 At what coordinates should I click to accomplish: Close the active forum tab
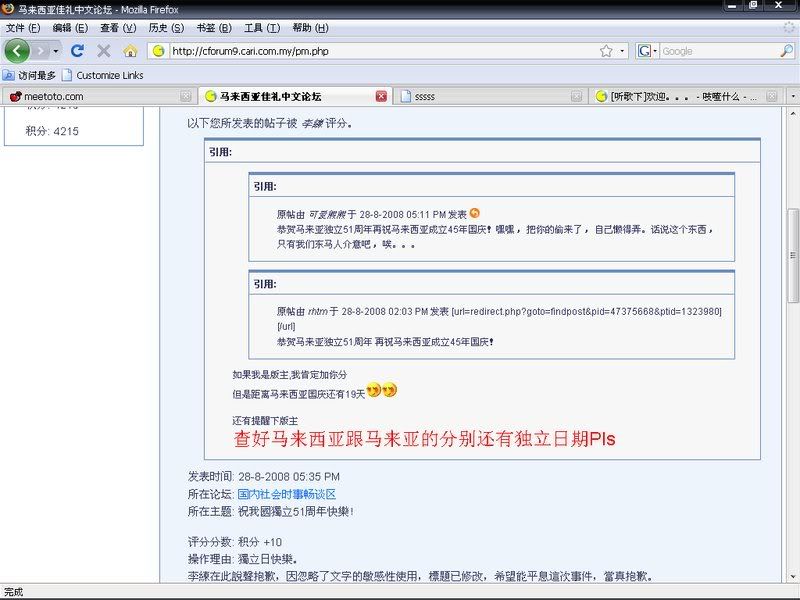click(381, 96)
